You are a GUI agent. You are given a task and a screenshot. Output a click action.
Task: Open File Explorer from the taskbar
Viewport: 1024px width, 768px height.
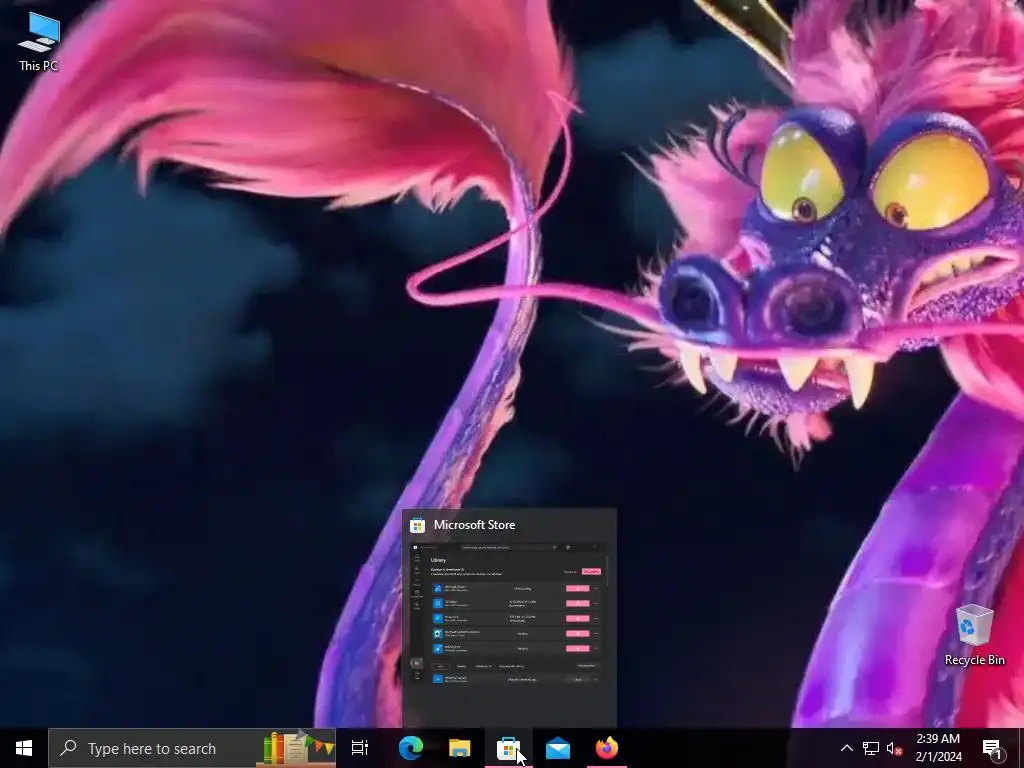click(460, 748)
